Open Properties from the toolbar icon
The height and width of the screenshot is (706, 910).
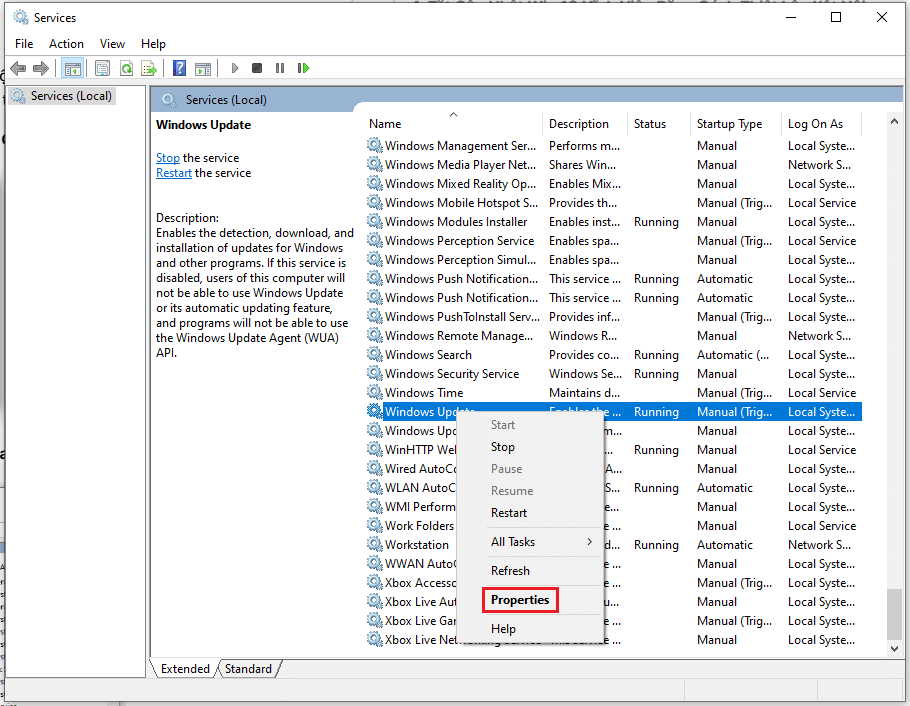[x=102, y=69]
